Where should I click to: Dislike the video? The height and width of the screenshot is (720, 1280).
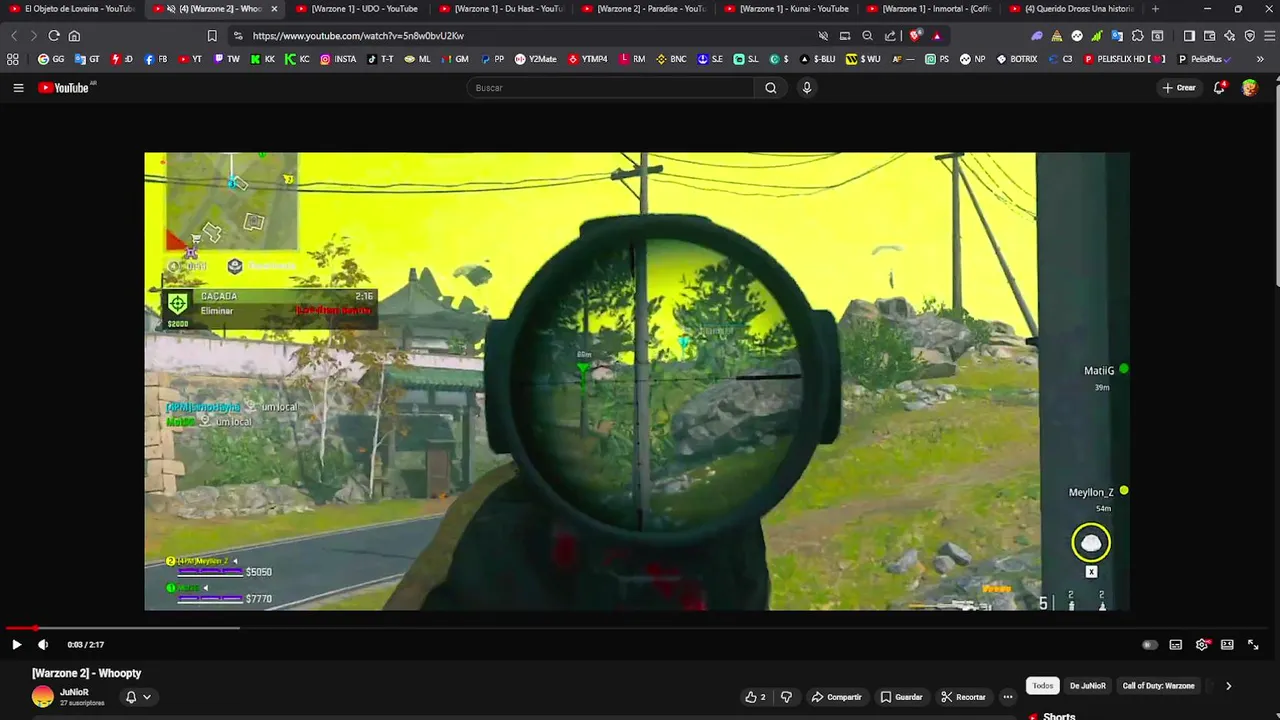786,697
